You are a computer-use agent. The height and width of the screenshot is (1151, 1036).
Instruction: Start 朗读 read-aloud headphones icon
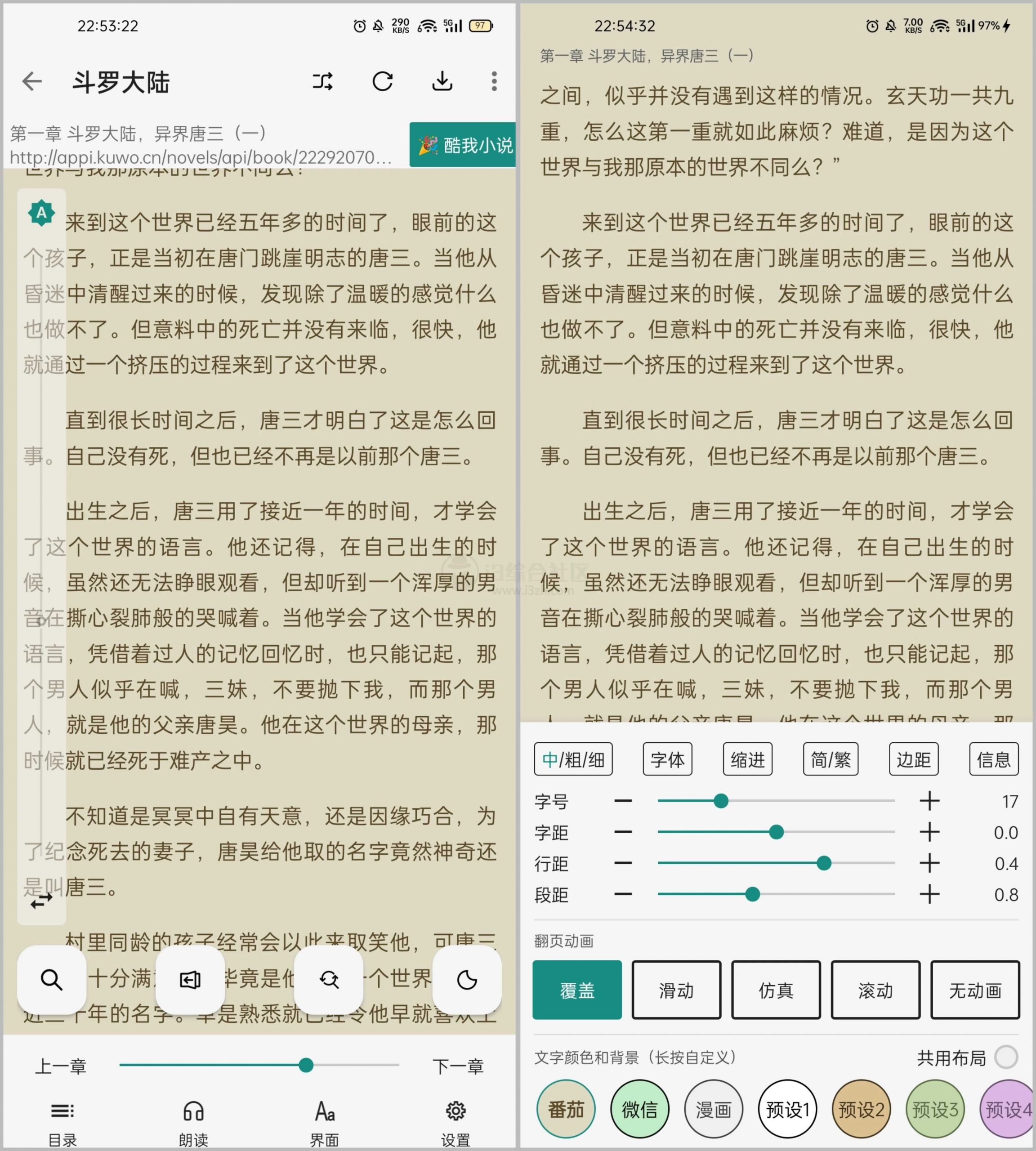193,1124
